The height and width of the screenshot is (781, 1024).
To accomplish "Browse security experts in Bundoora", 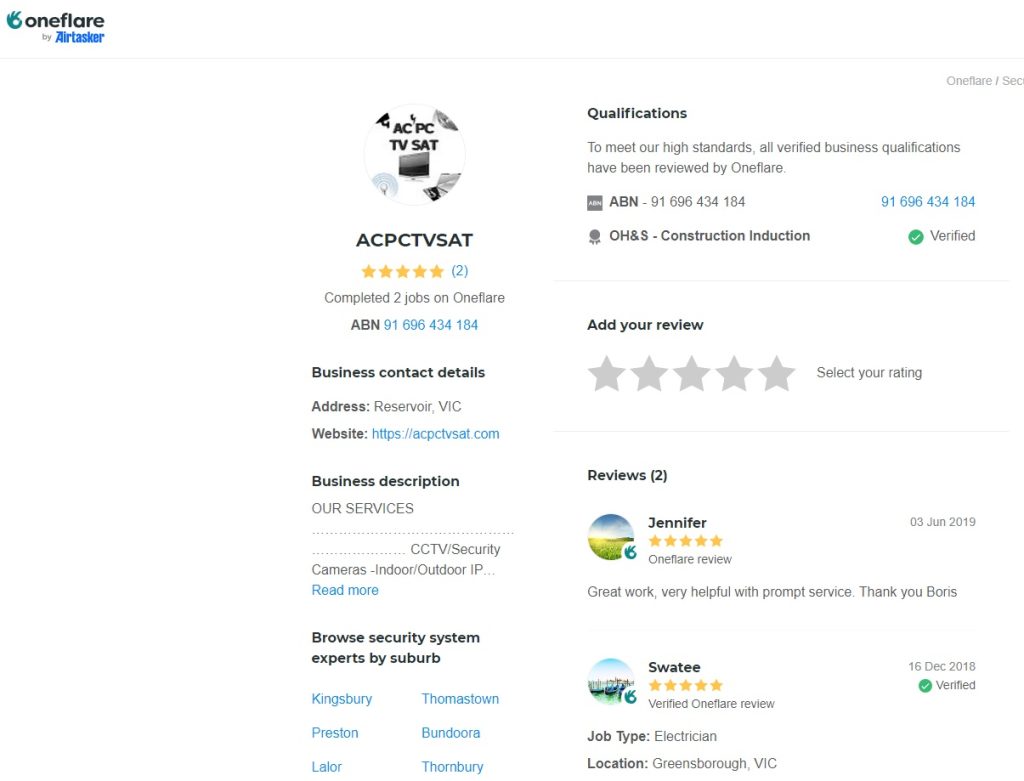I will pos(450,733).
